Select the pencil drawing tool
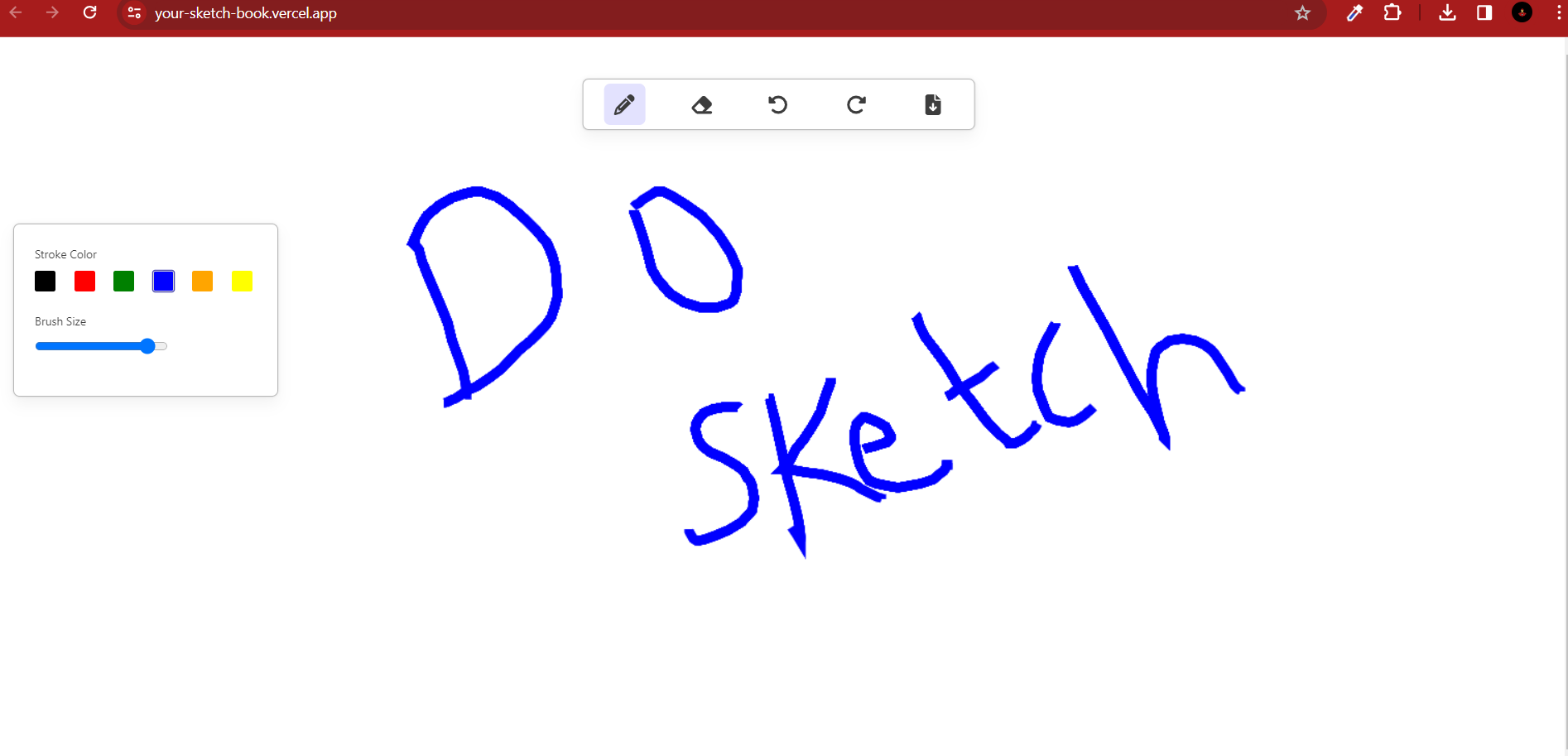Viewport: 1568px width, 756px height. coord(624,105)
